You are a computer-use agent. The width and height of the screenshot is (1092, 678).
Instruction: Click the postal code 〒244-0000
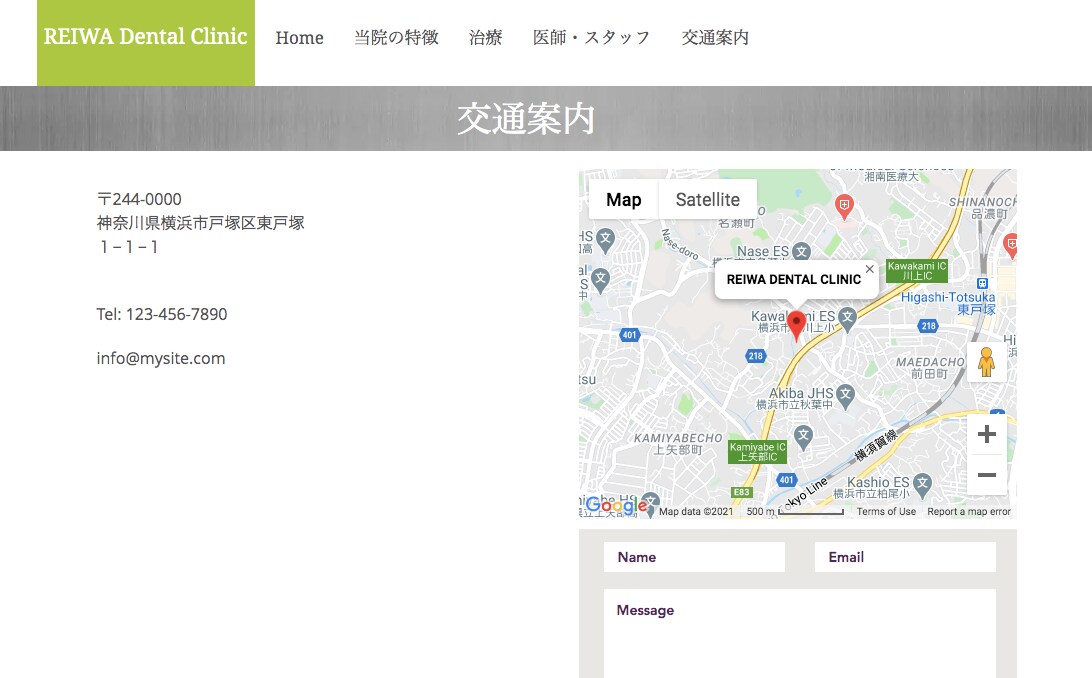pyautogui.click(x=139, y=199)
